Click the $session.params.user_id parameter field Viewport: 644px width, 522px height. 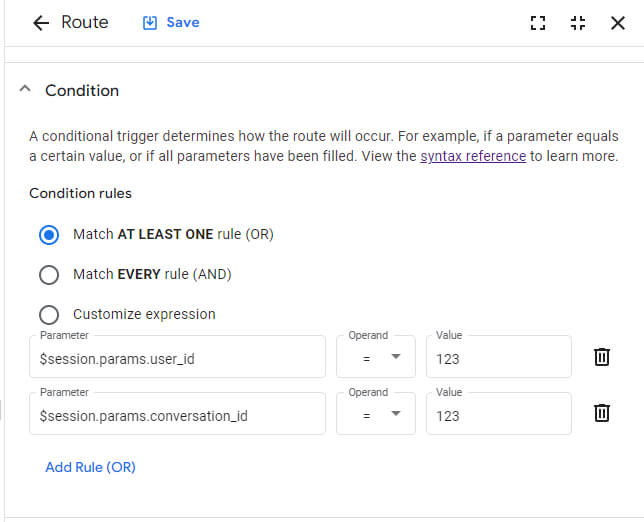[177, 358]
